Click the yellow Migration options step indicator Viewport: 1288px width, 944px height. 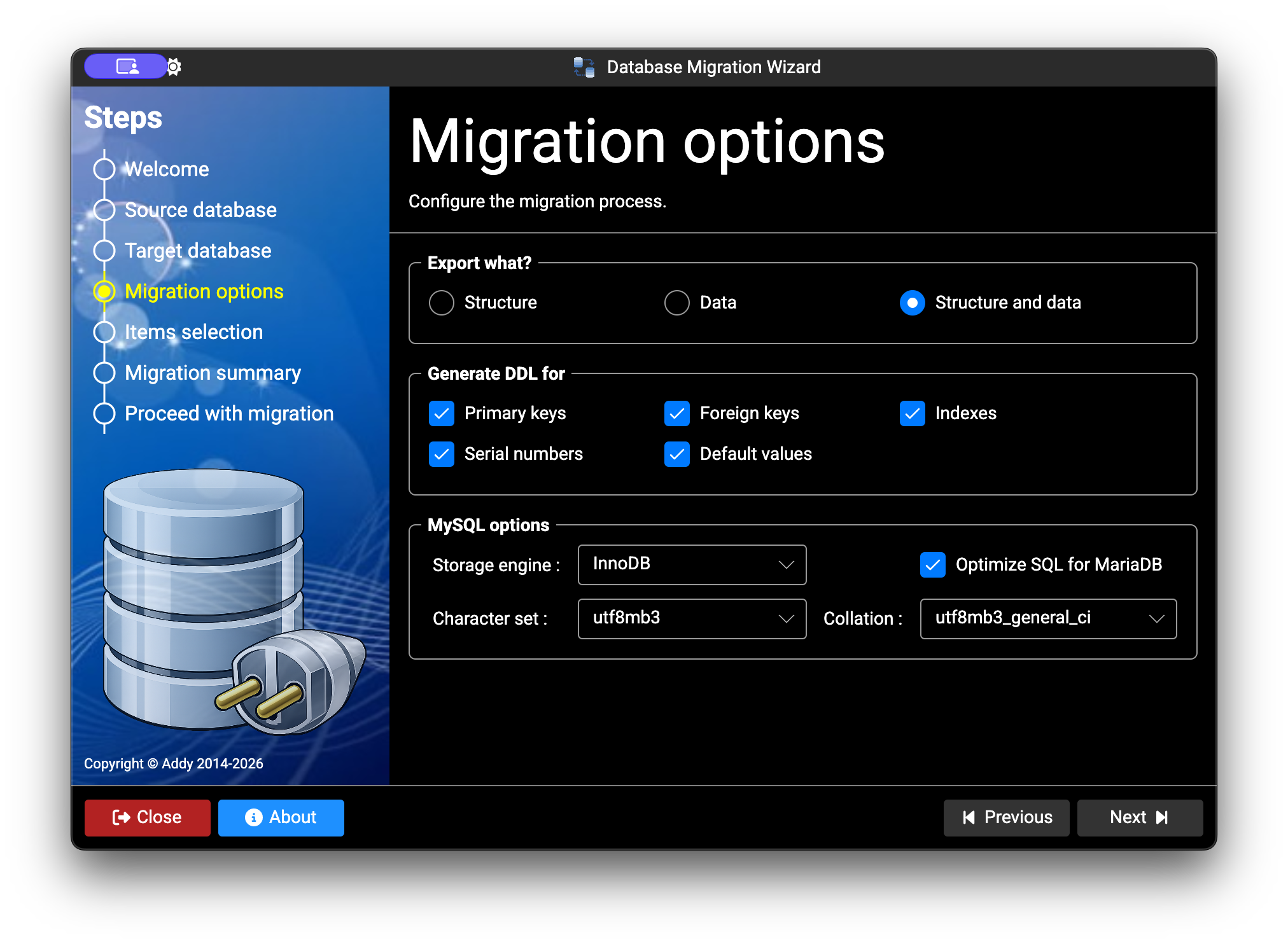104,291
